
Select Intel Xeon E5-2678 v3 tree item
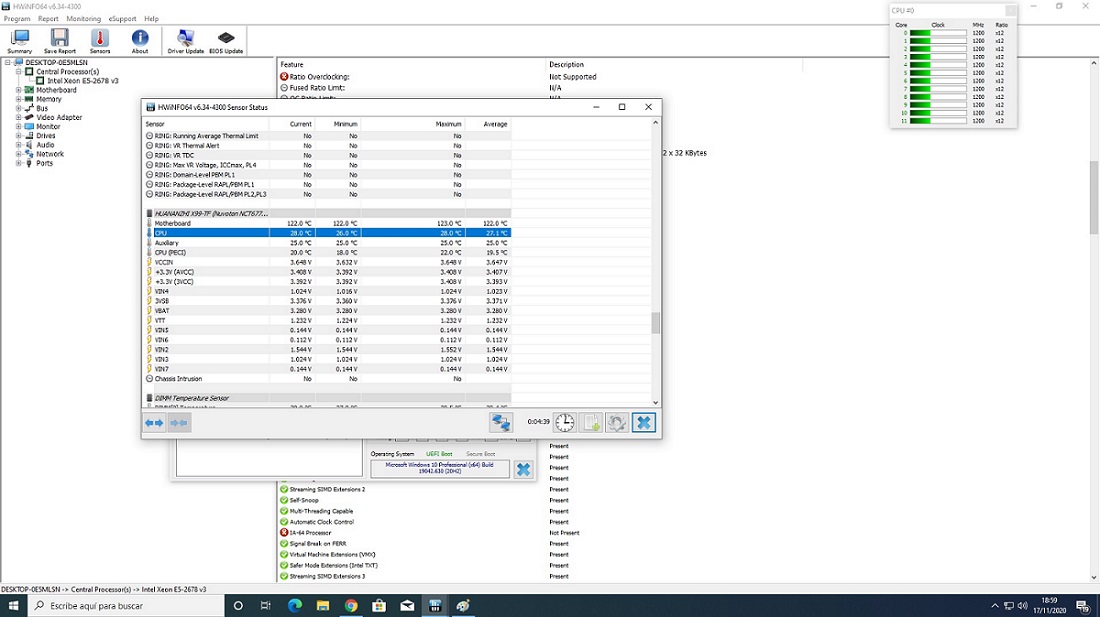click(x=82, y=81)
